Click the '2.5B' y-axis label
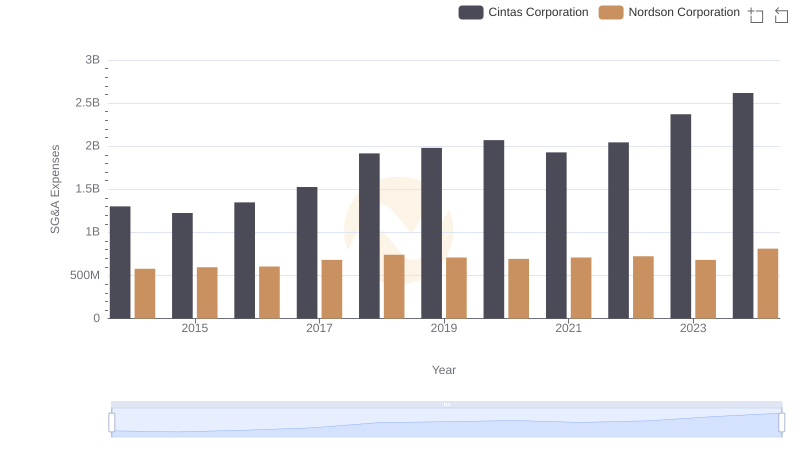This screenshot has width=800, height=461. pyautogui.click(x=88, y=103)
